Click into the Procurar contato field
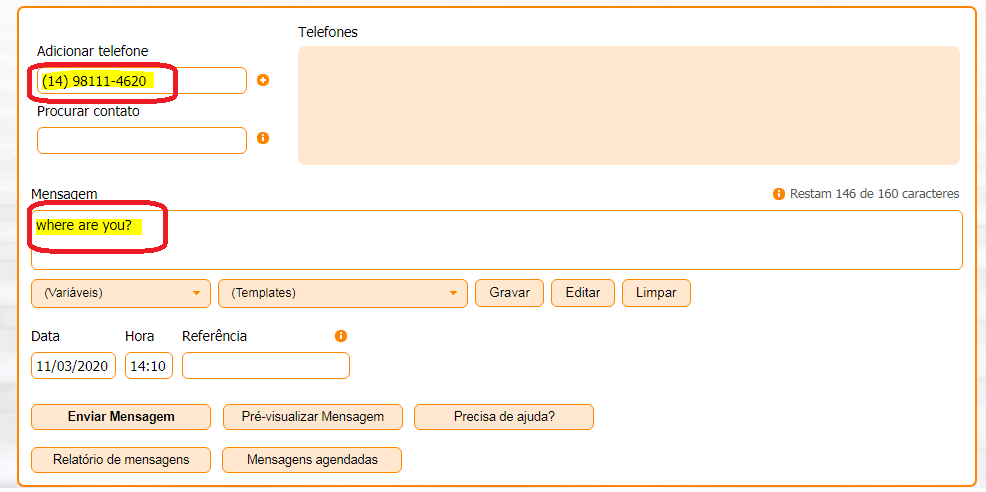The width and height of the screenshot is (986, 492). [x=142, y=140]
